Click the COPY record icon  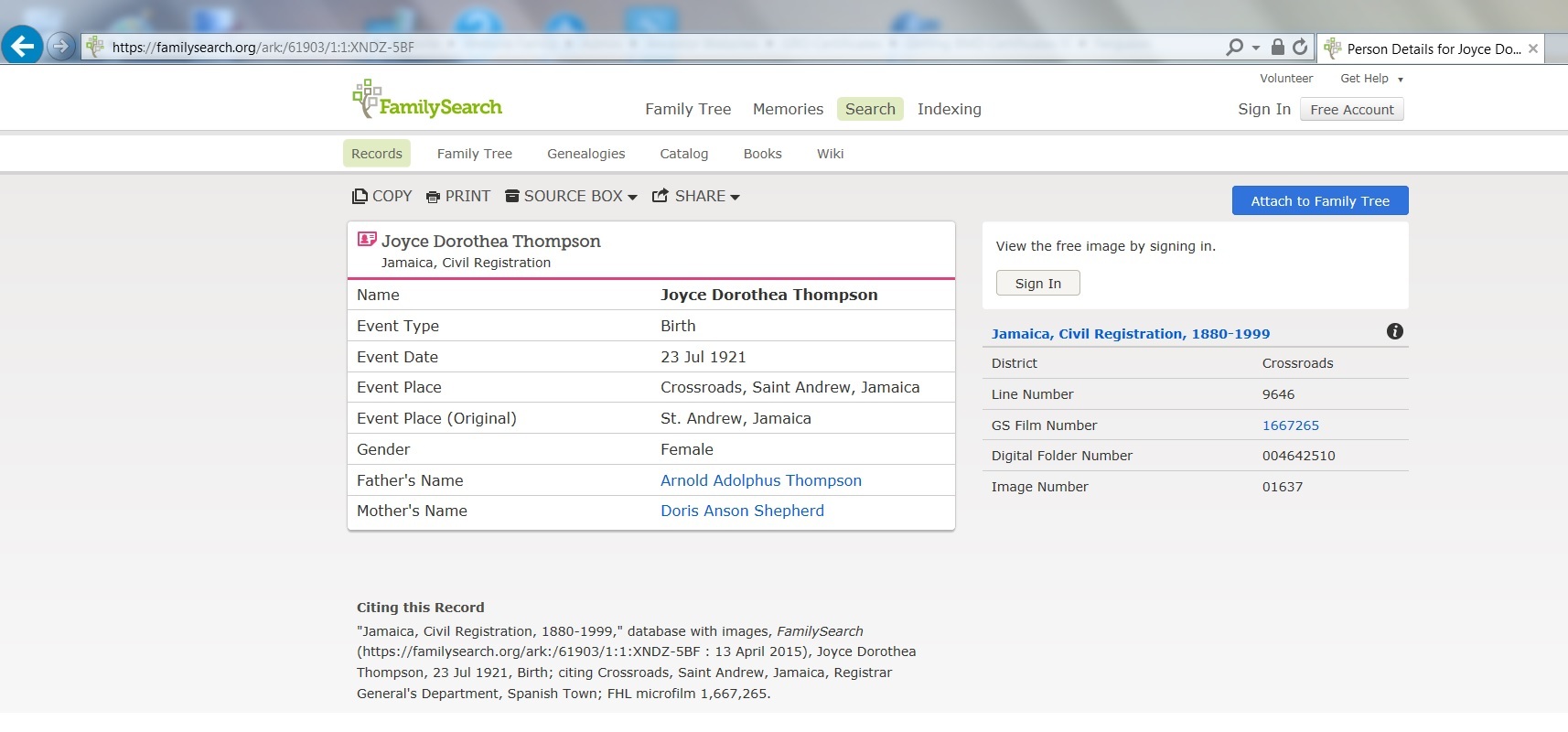click(360, 197)
